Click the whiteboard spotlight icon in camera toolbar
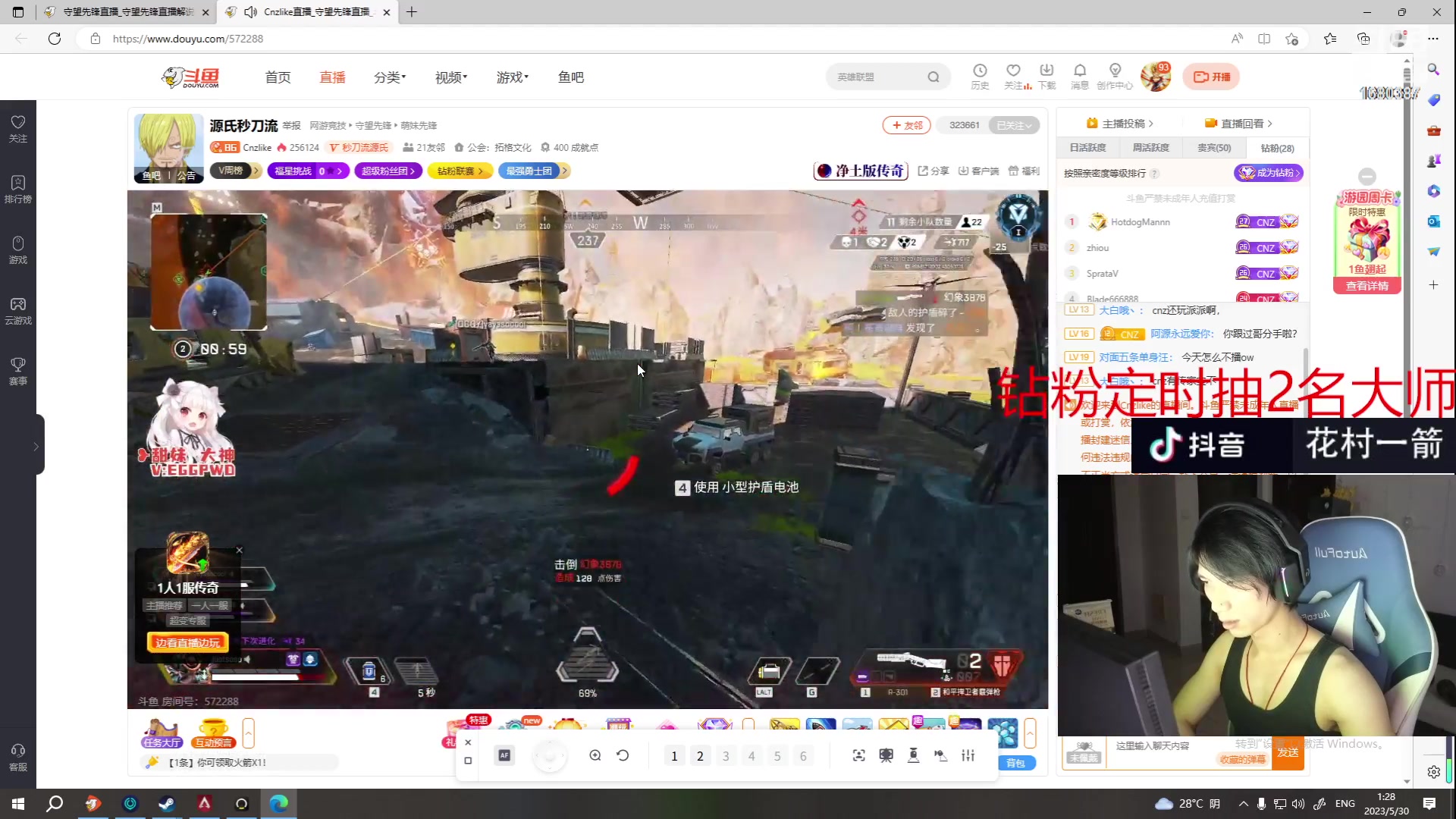1456x819 pixels. coord(940,755)
